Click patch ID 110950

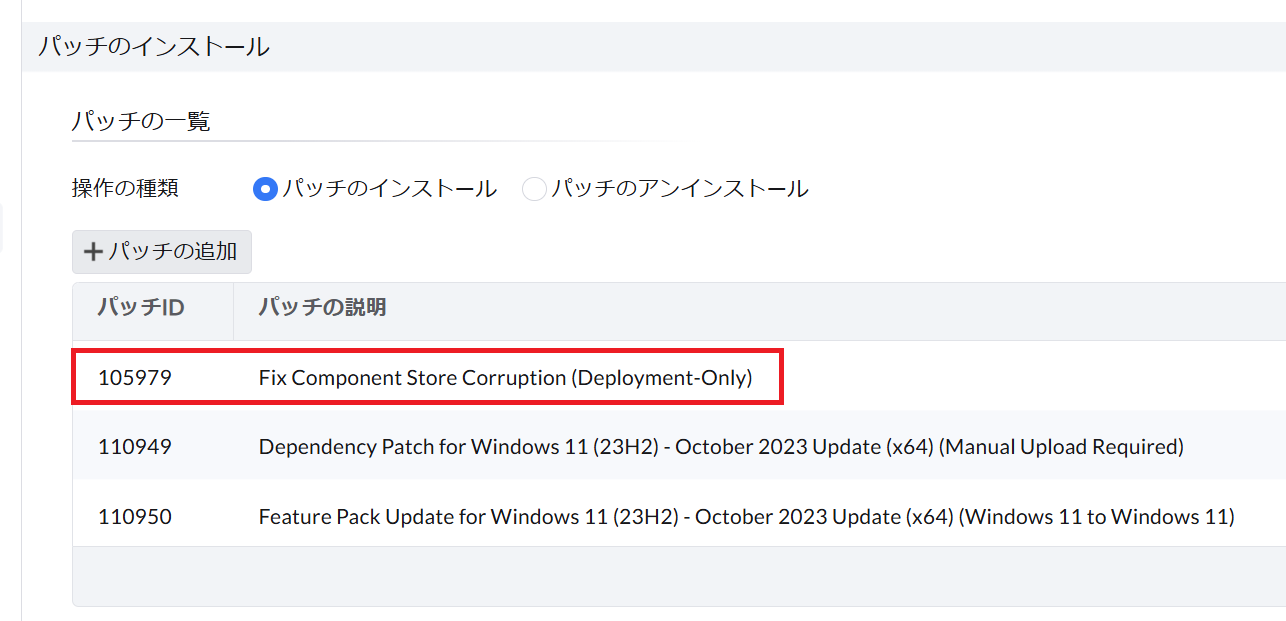135,517
